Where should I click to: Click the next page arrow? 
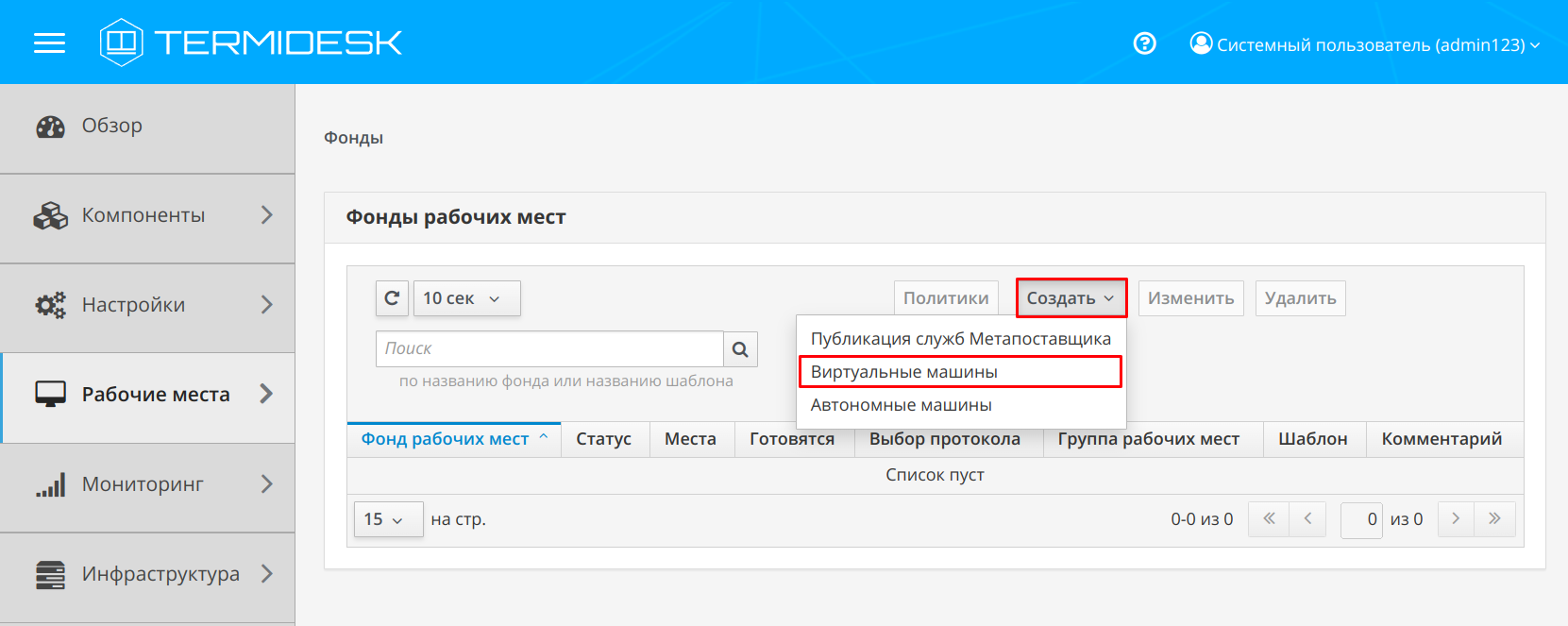click(x=1456, y=519)
